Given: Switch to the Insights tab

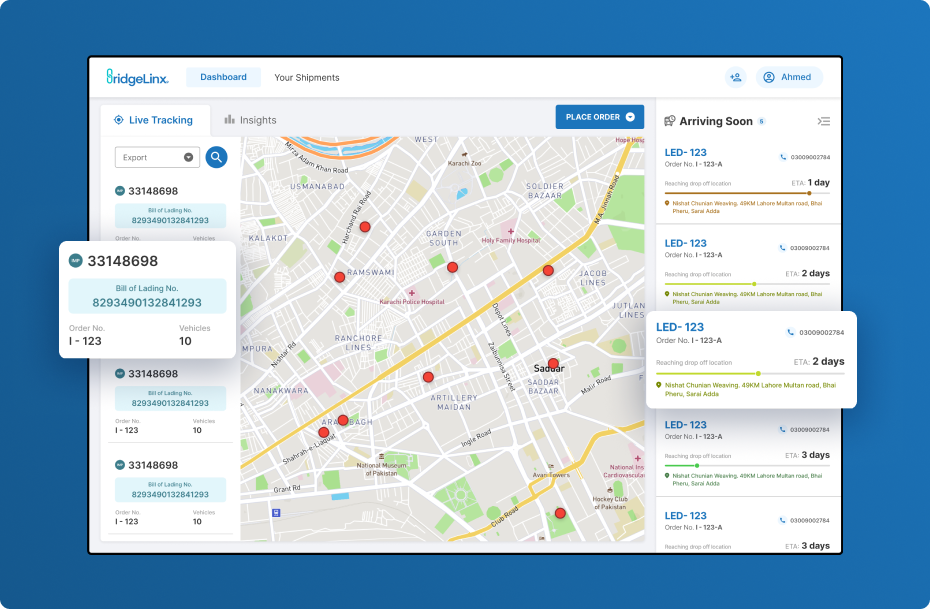Looking at the screenshot, I should 250,120.
